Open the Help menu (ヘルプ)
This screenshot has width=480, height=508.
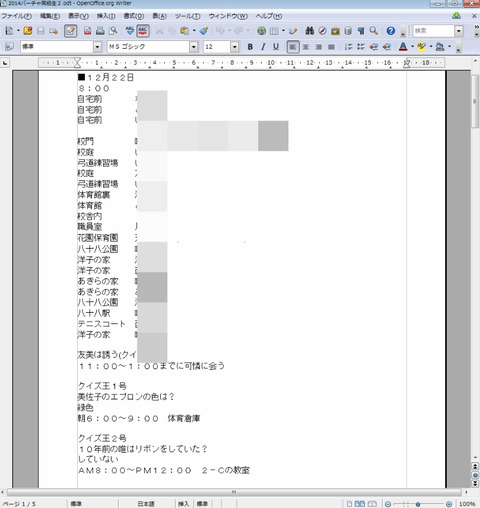[x=269, y=16]
